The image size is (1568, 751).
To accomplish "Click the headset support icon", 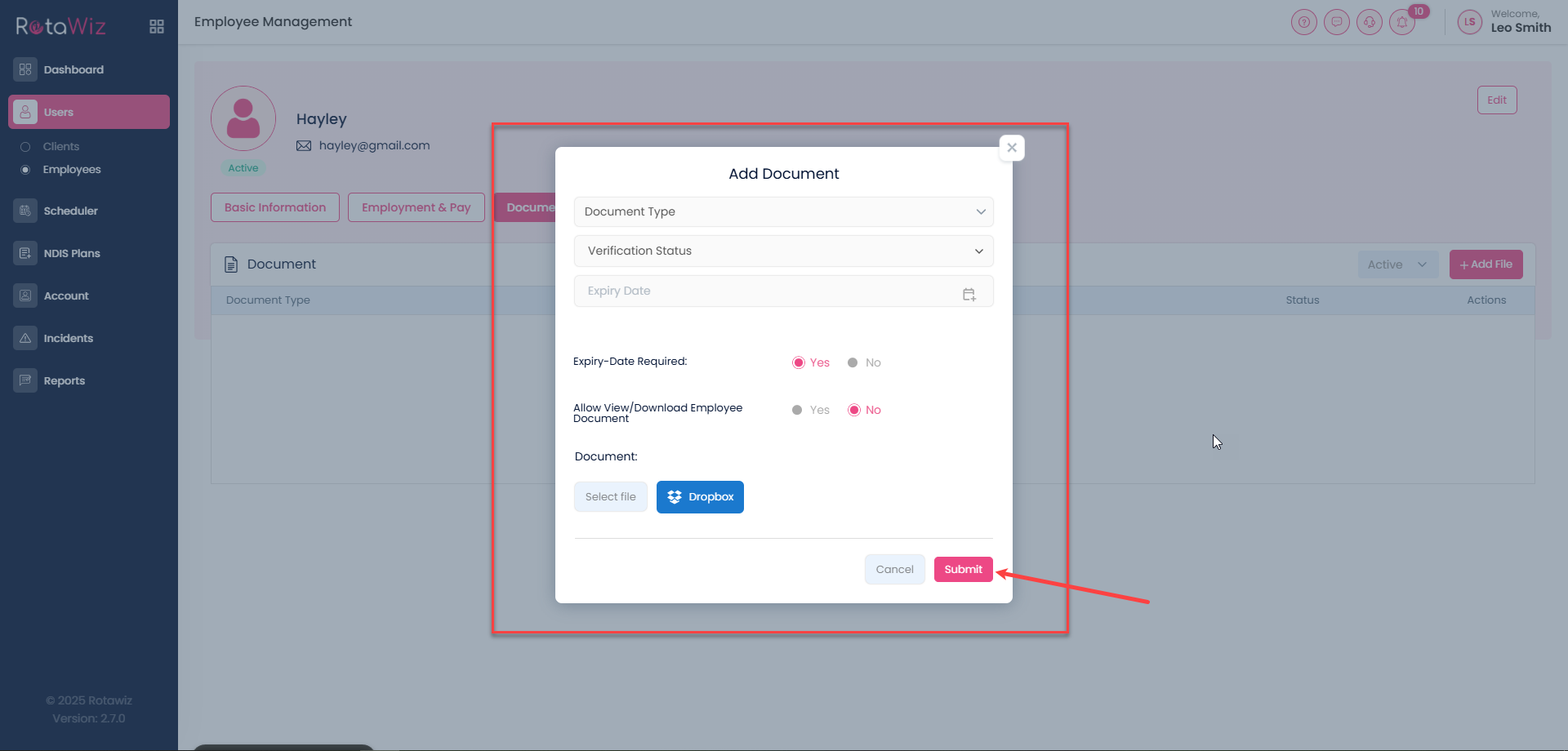I will (1369, 22).
